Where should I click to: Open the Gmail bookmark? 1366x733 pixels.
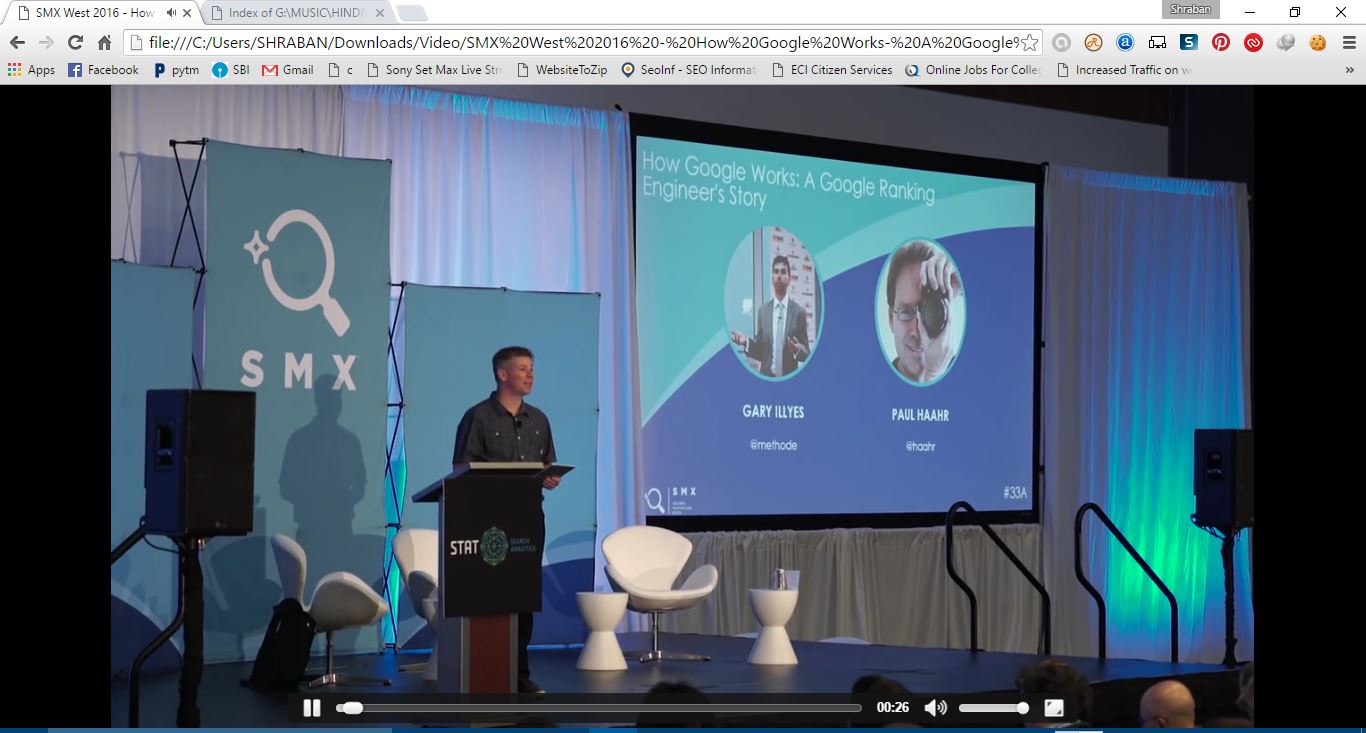[288, 69]
